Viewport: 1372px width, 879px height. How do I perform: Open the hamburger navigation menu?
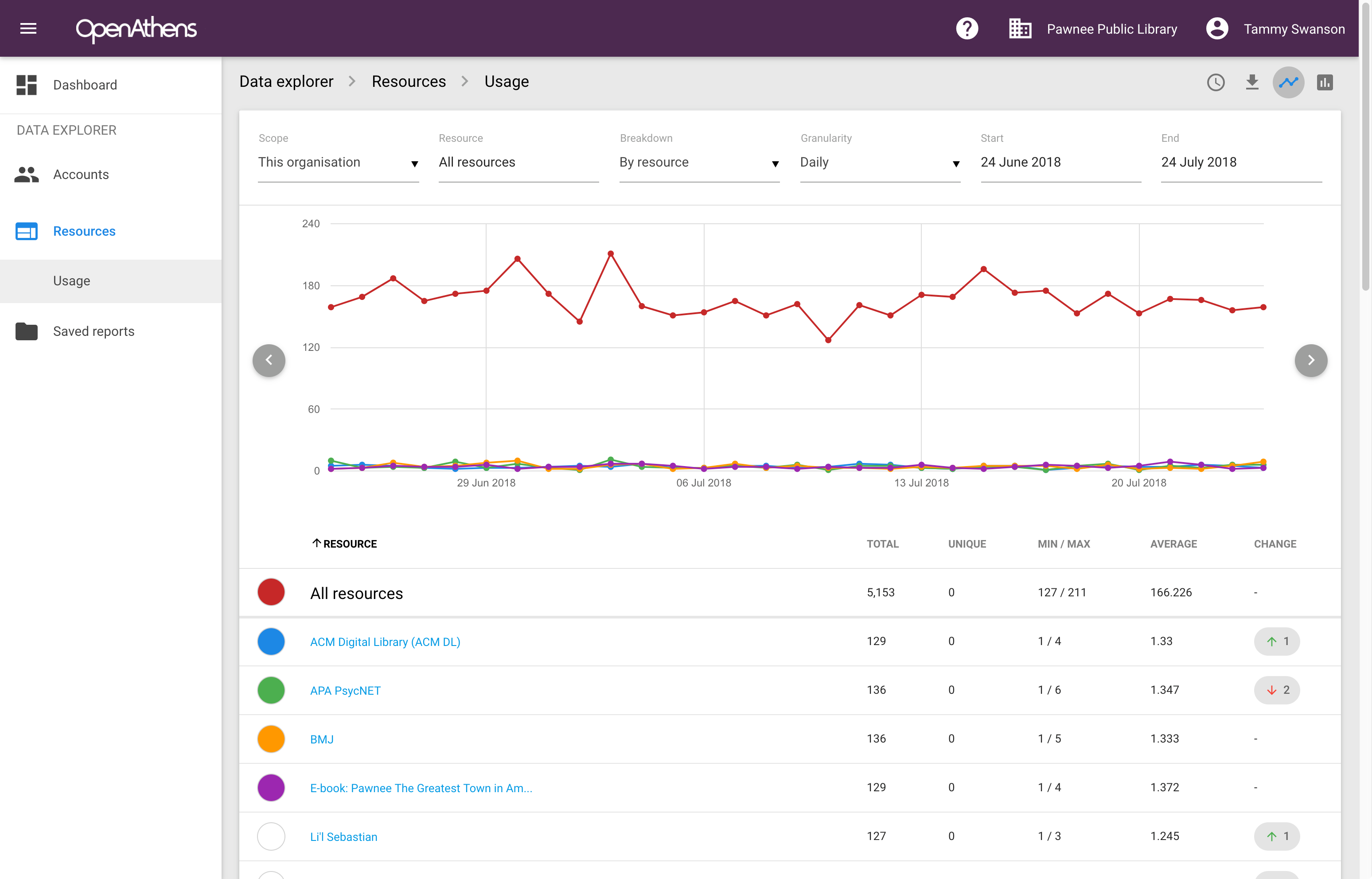point(28,28)
